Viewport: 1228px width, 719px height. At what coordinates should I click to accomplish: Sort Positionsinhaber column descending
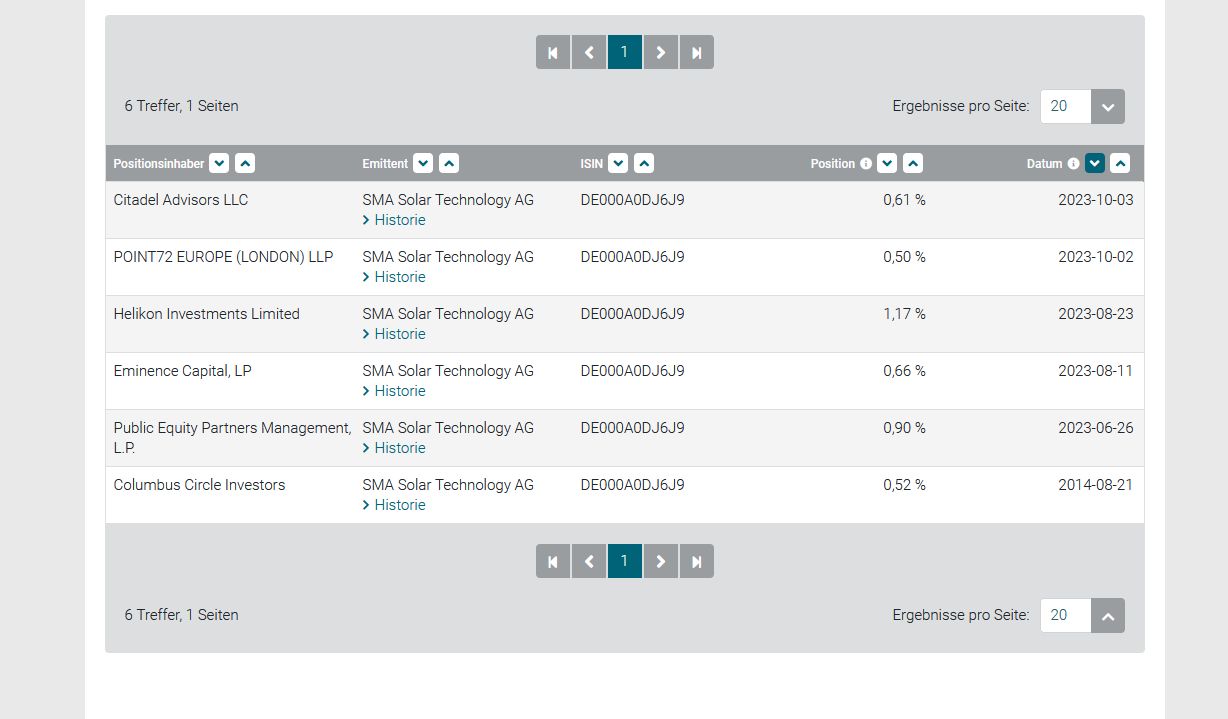pyautogui.click(x=219, y=163)
